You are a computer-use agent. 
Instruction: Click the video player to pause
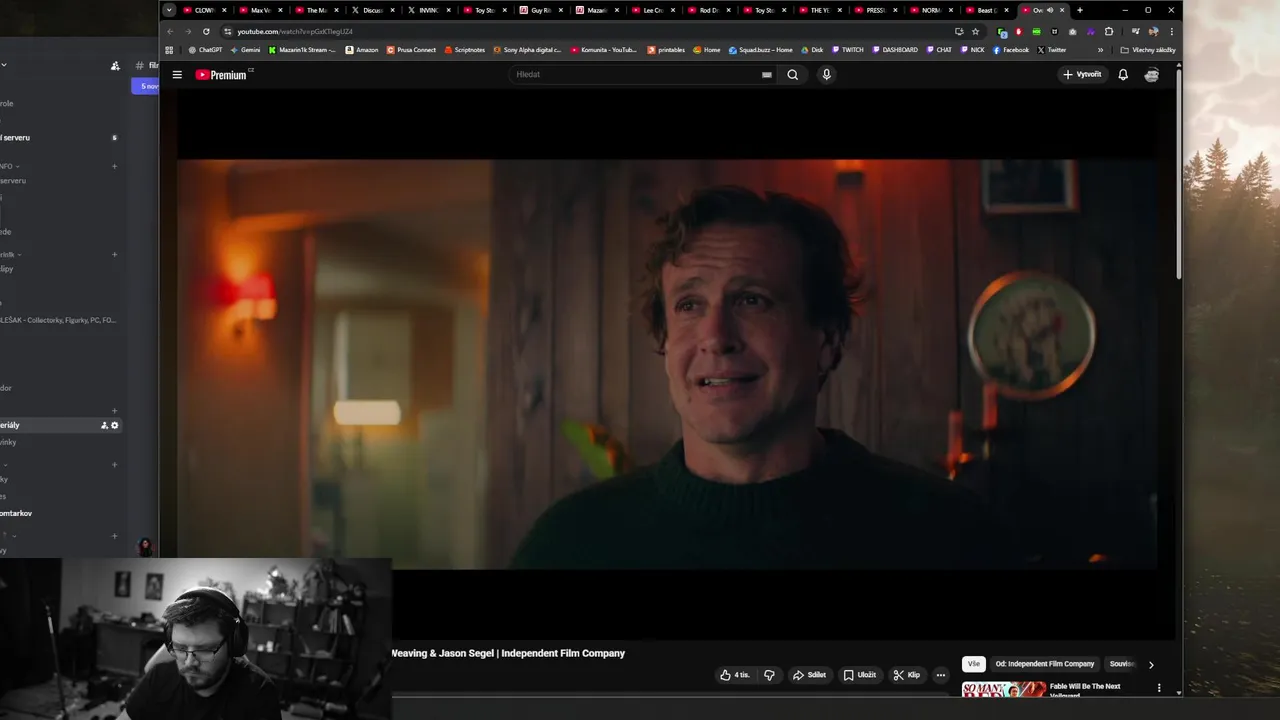667,364
